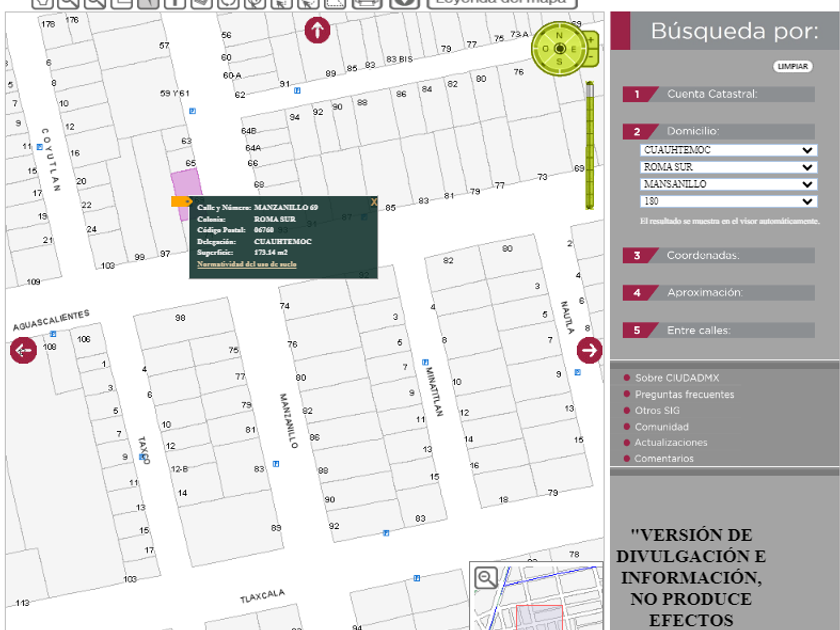Pan the map west with the left arrow
The width and height of the screenshot is (840, 630).
[23, 350]
